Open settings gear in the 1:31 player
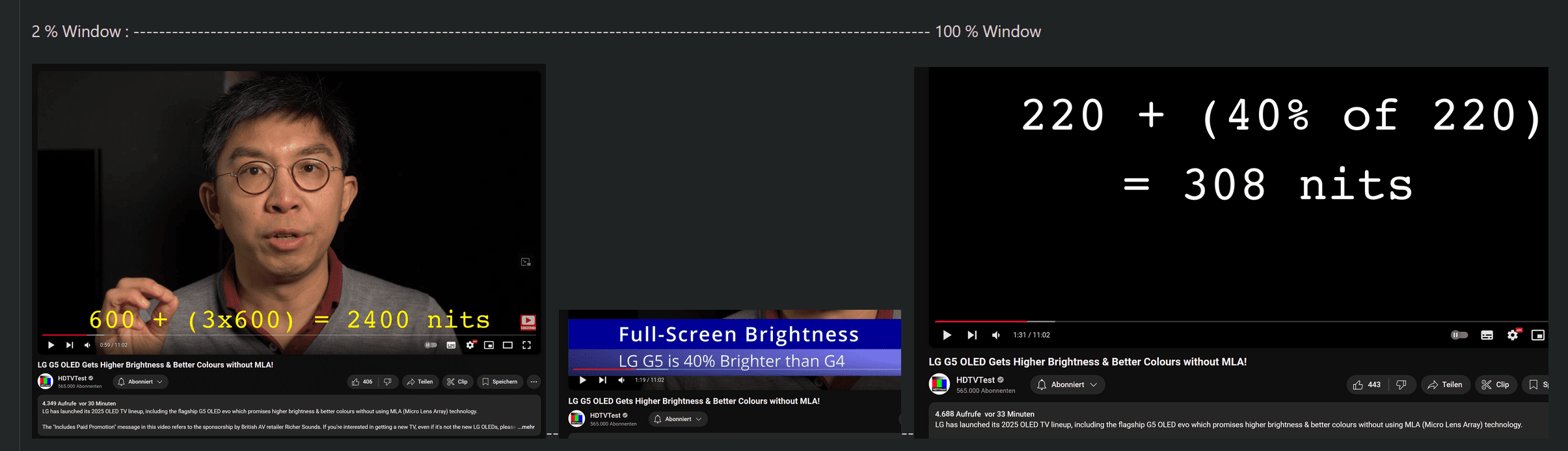The image size is (1568, 451). (x=1513, y=335)
